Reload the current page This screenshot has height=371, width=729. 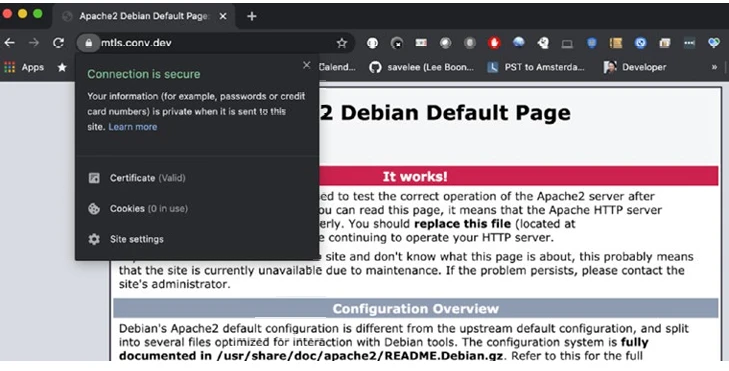tap(58, 43)
